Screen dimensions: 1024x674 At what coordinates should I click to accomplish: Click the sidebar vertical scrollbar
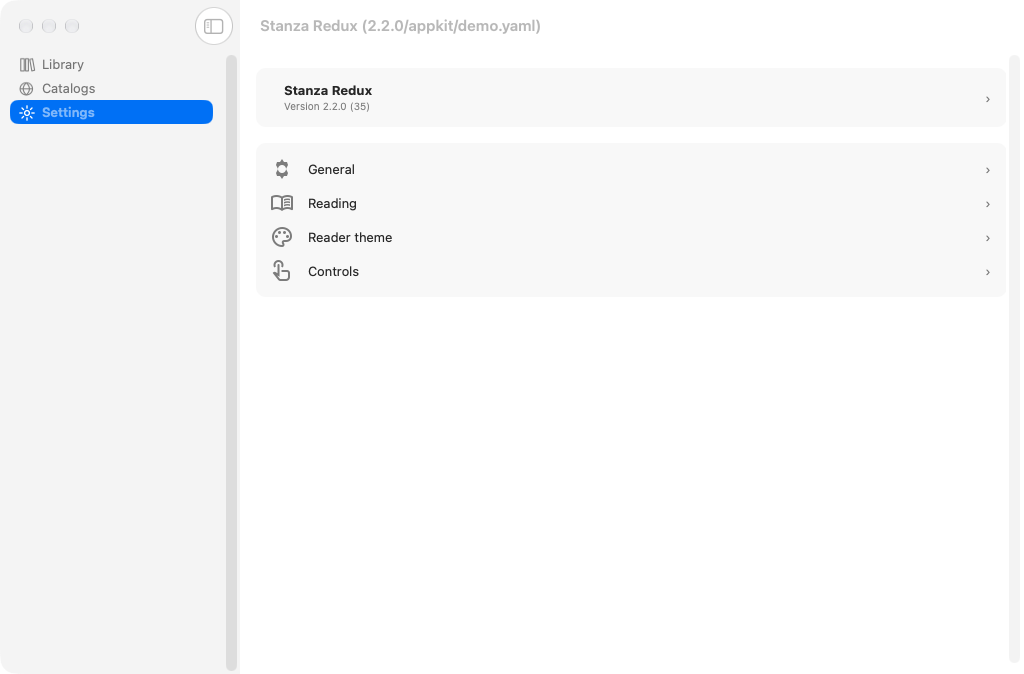[x=231, y=362]
